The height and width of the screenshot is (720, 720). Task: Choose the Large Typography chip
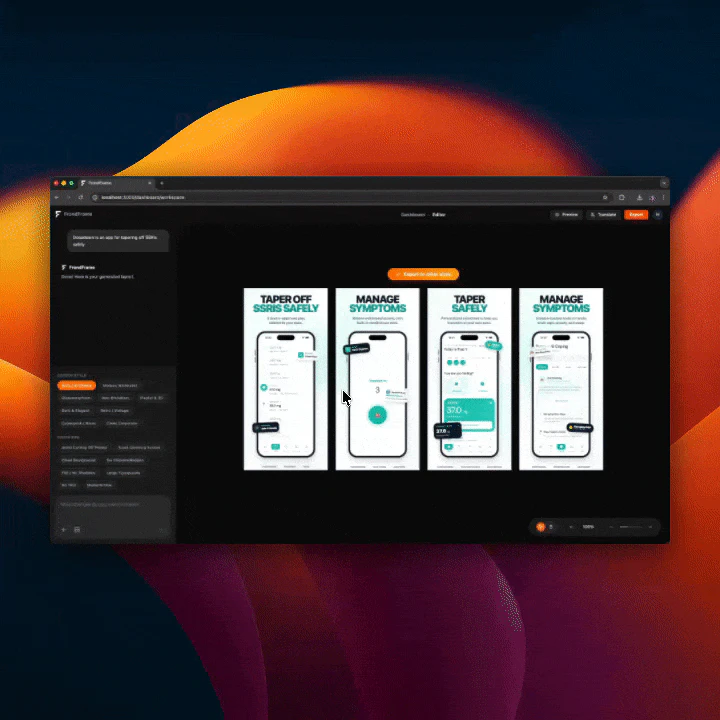click(123, 472)
